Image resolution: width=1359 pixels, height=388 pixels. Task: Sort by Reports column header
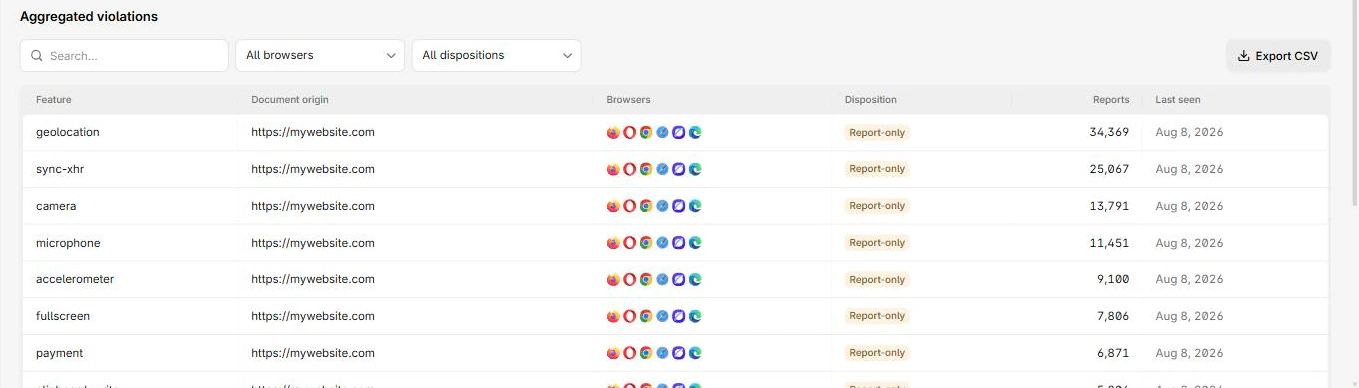[x=1111, y=100]
